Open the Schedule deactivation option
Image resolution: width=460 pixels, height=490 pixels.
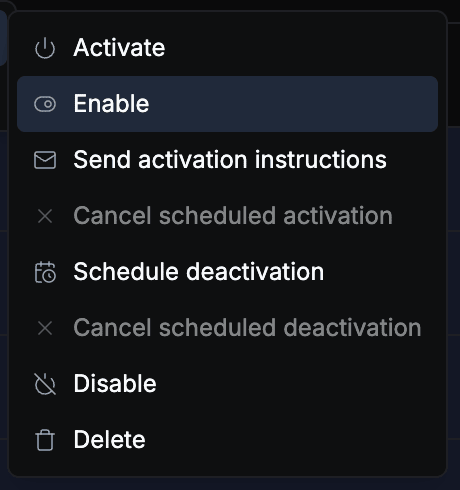[227, 272]
